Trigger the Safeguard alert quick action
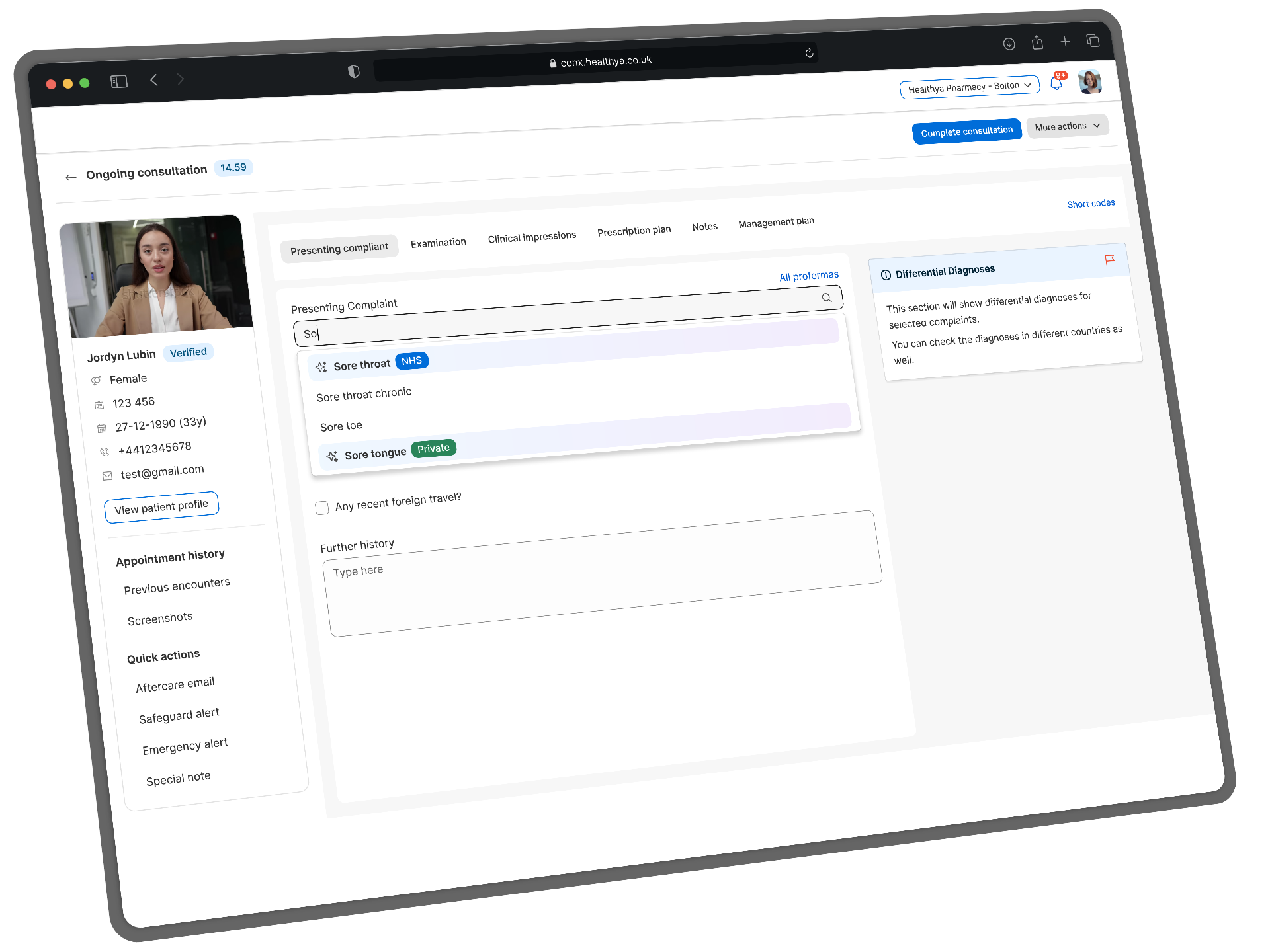 pyautogui.click(x=179, y=715)
